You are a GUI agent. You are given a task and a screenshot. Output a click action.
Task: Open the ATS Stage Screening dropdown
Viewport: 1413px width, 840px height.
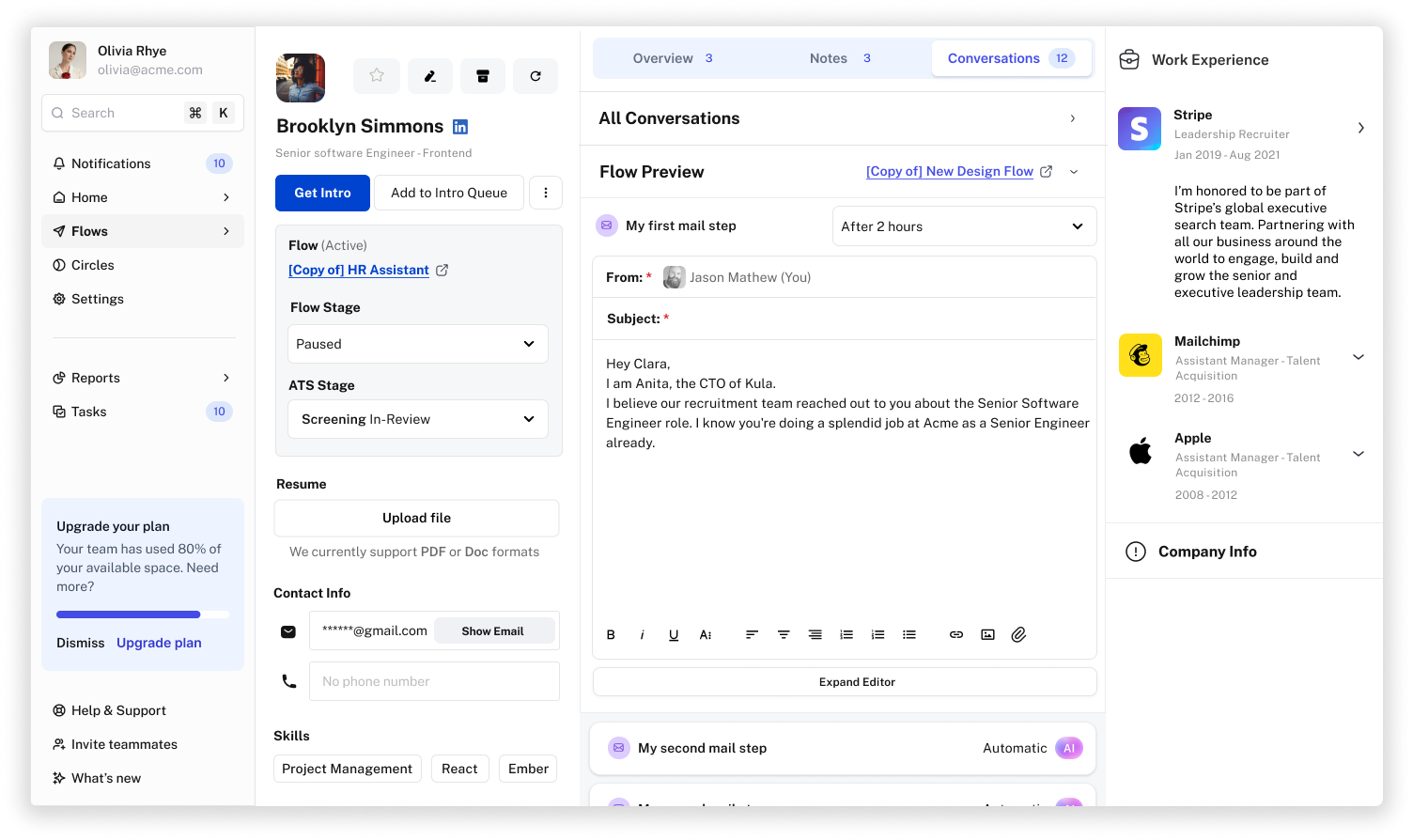(417, 419)
